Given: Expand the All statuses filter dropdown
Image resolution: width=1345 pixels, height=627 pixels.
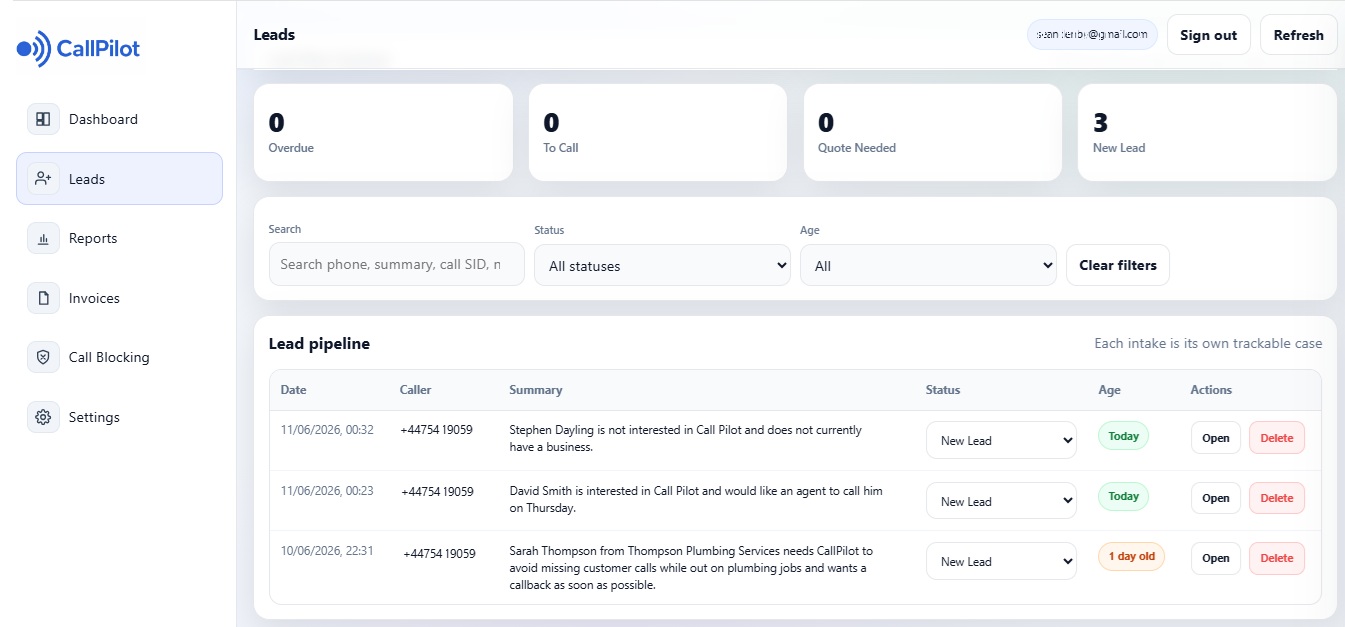Looking at the screenshot, I should (662, 265).
